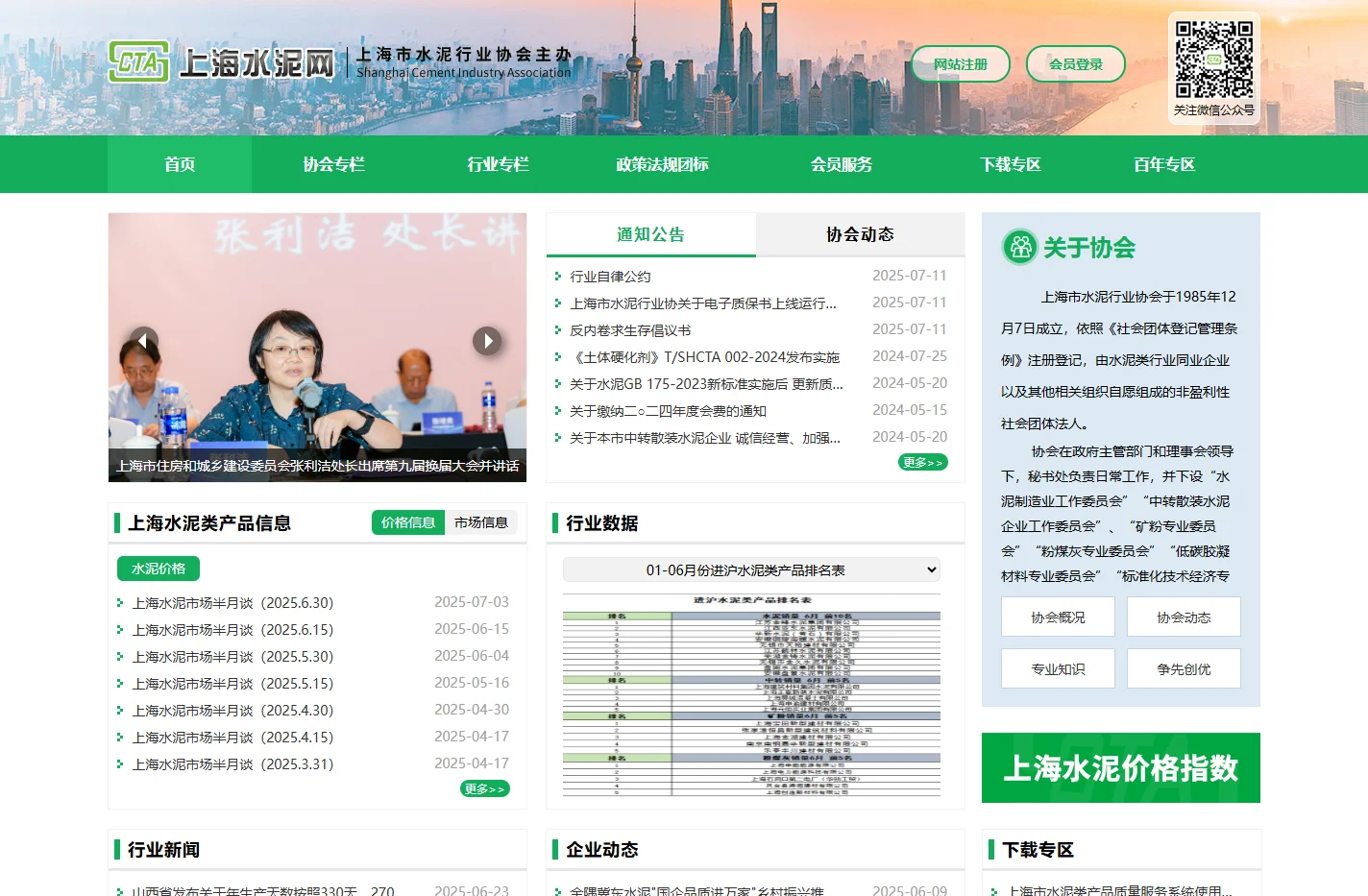The height and width of the screenshot is (896, 1368).
Task: Click 协会概况 button in about panel
Action: (1058, 617)
